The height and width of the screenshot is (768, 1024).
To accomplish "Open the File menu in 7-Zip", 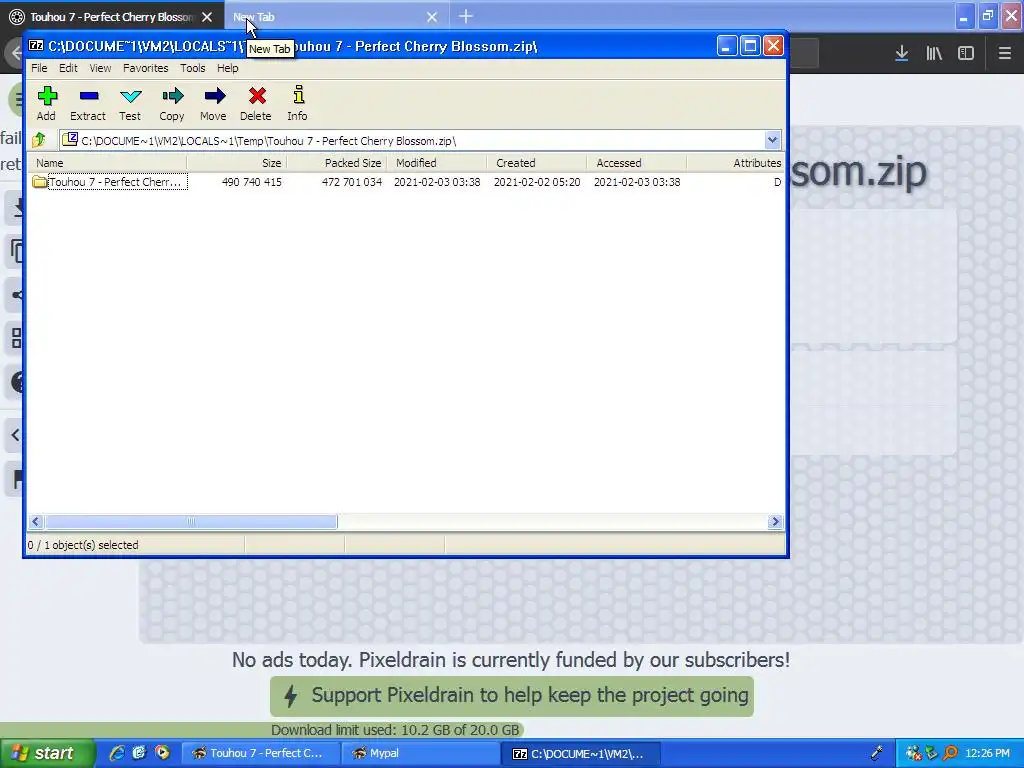I will pos(39,68).
